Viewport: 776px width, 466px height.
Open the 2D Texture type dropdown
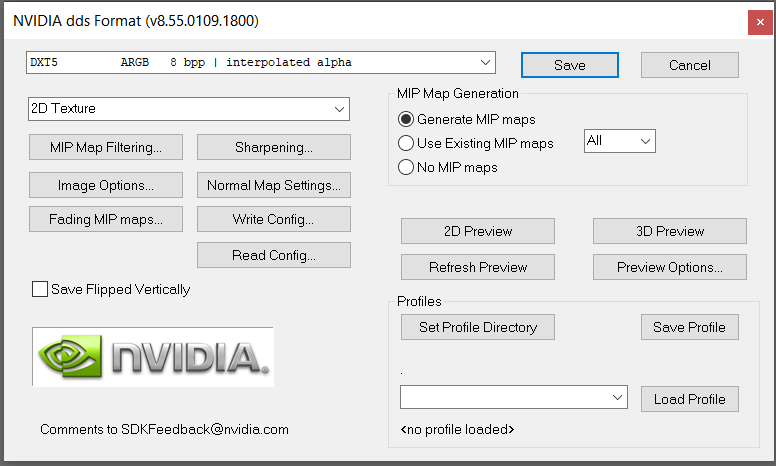pos(189,109)
